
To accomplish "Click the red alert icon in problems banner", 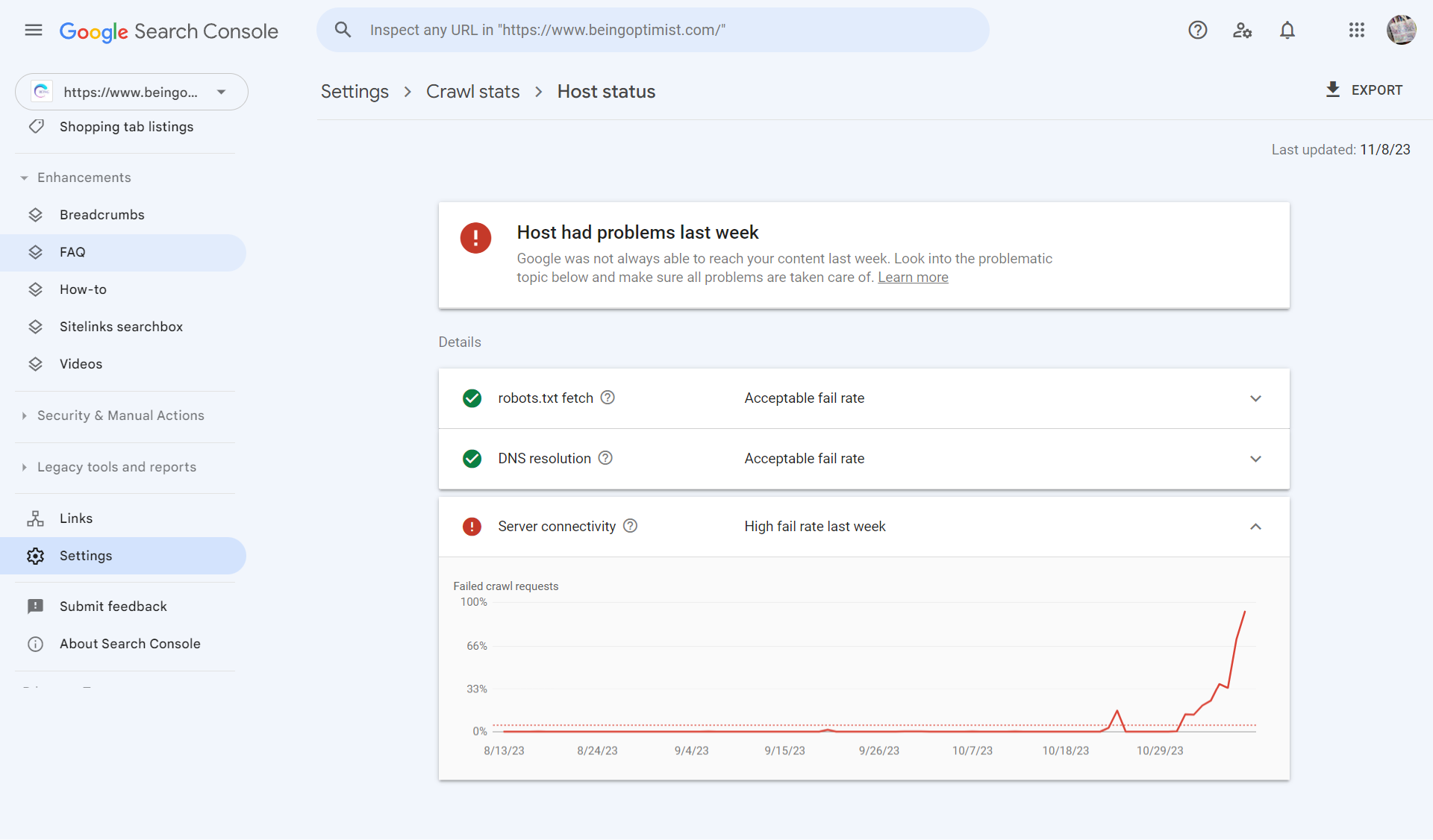I will pos(475,238).
